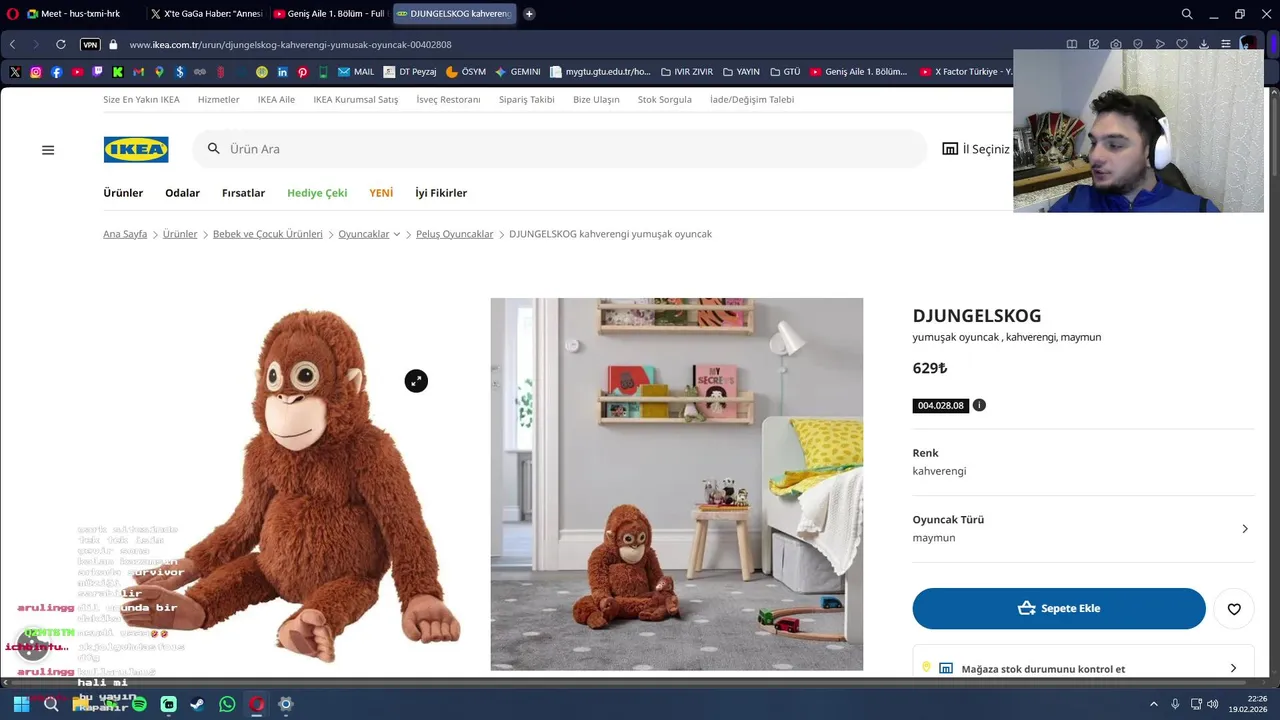The image size is (1280, 720).
Task: Open the İyi Fikirler menu
Action: 441,193
